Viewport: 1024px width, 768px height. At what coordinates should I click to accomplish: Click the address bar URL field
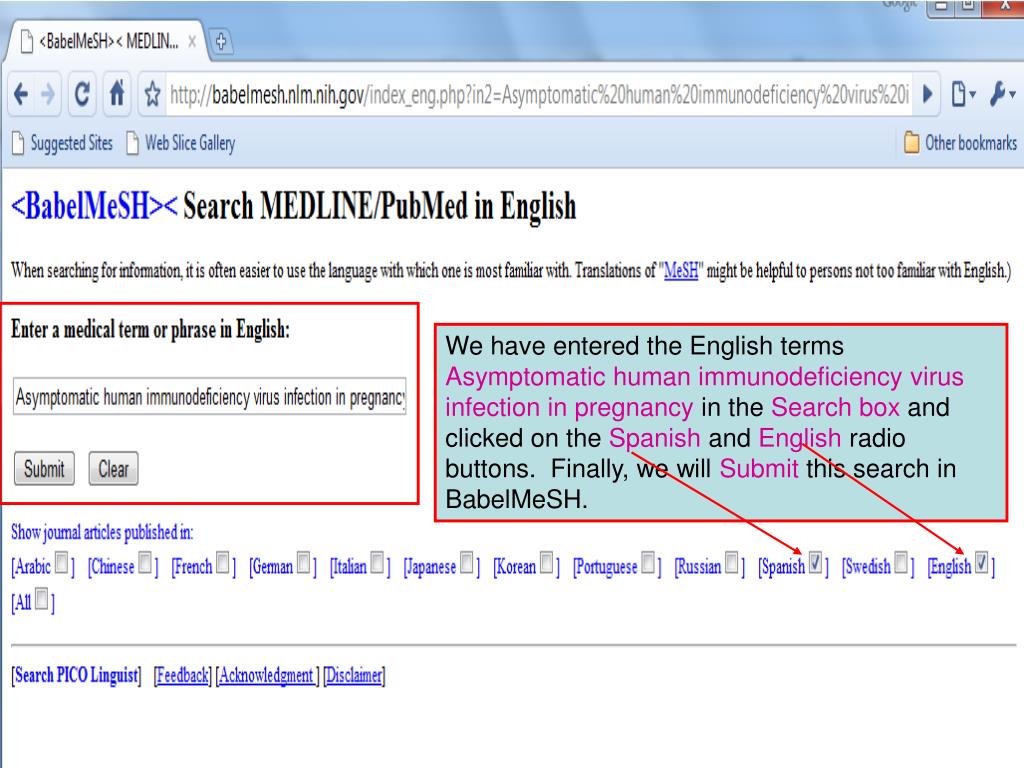click(539, 95)
